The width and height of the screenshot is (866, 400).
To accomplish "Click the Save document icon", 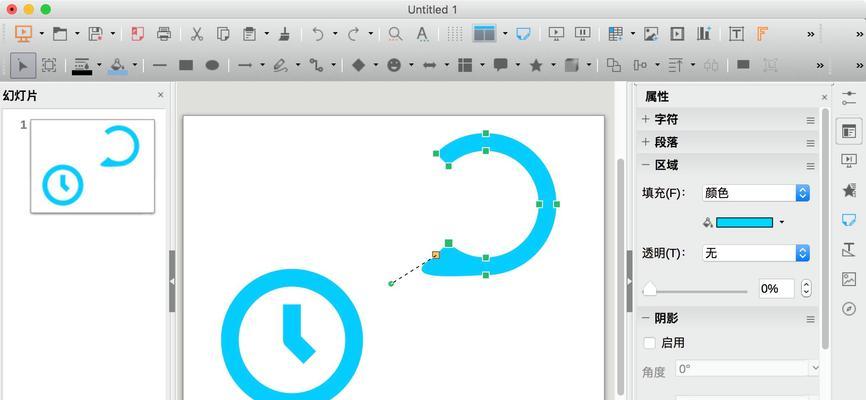I will 96,34.
